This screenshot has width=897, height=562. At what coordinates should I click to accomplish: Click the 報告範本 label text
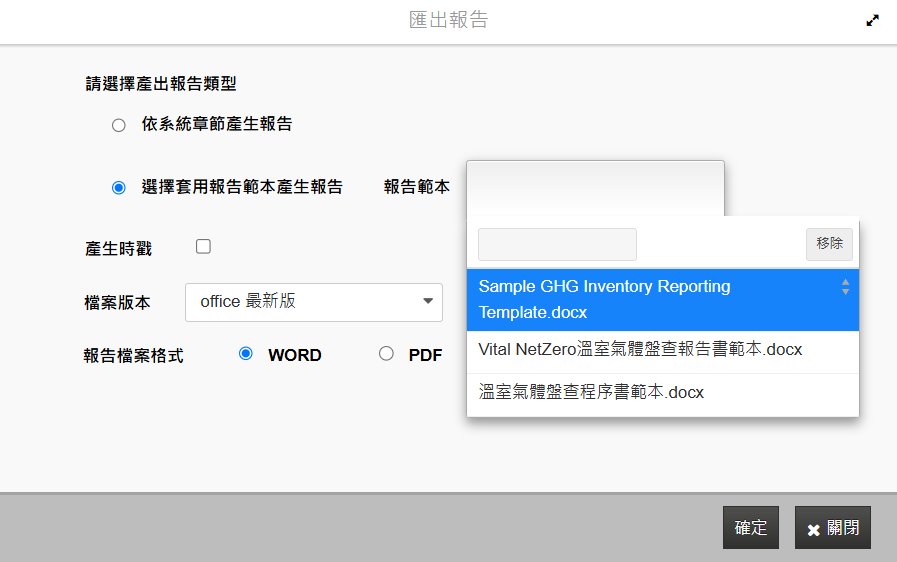coord(416,187)
